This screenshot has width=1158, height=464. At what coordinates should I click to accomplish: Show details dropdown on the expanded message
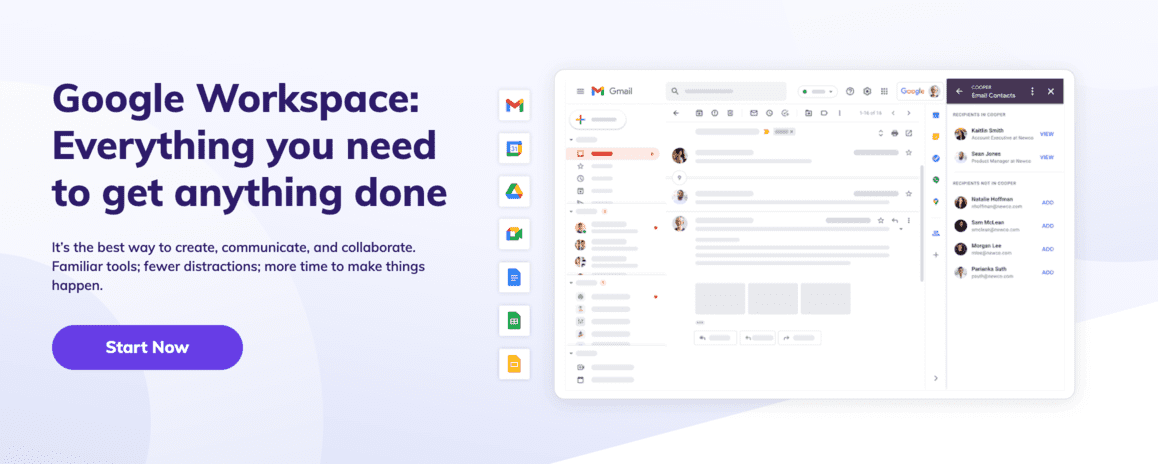(901, 230)
